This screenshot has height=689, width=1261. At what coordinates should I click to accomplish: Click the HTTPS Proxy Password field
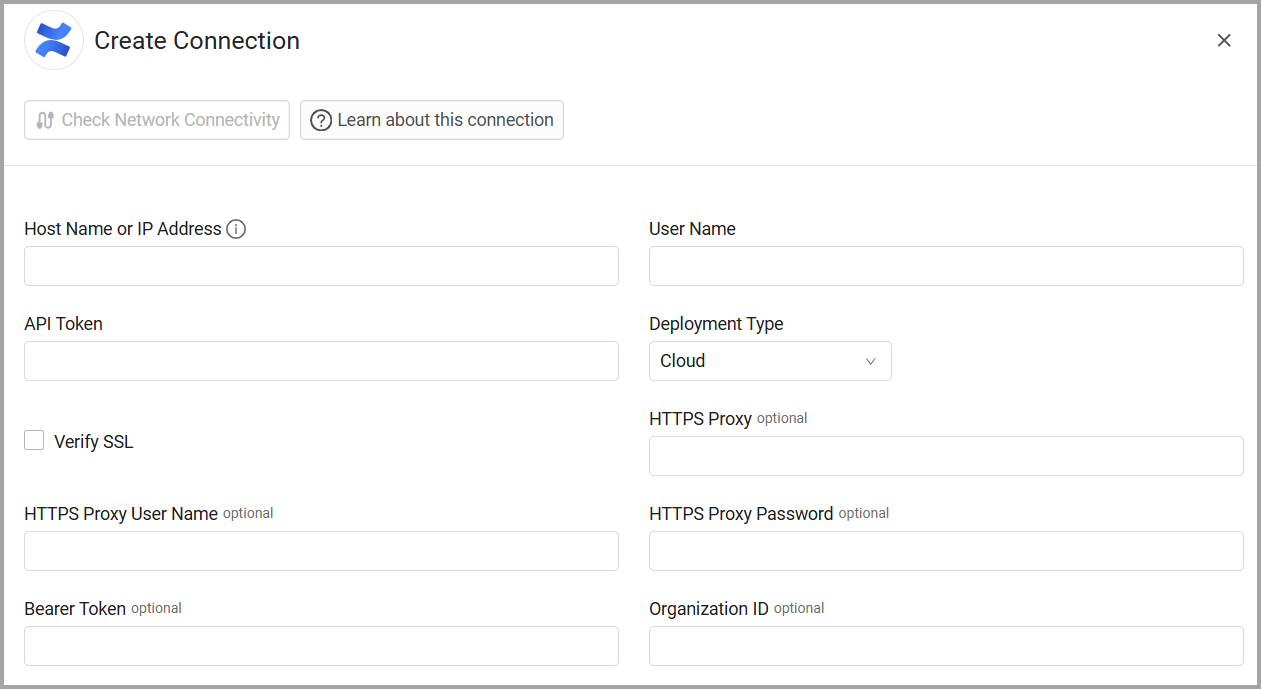[946, 551]
